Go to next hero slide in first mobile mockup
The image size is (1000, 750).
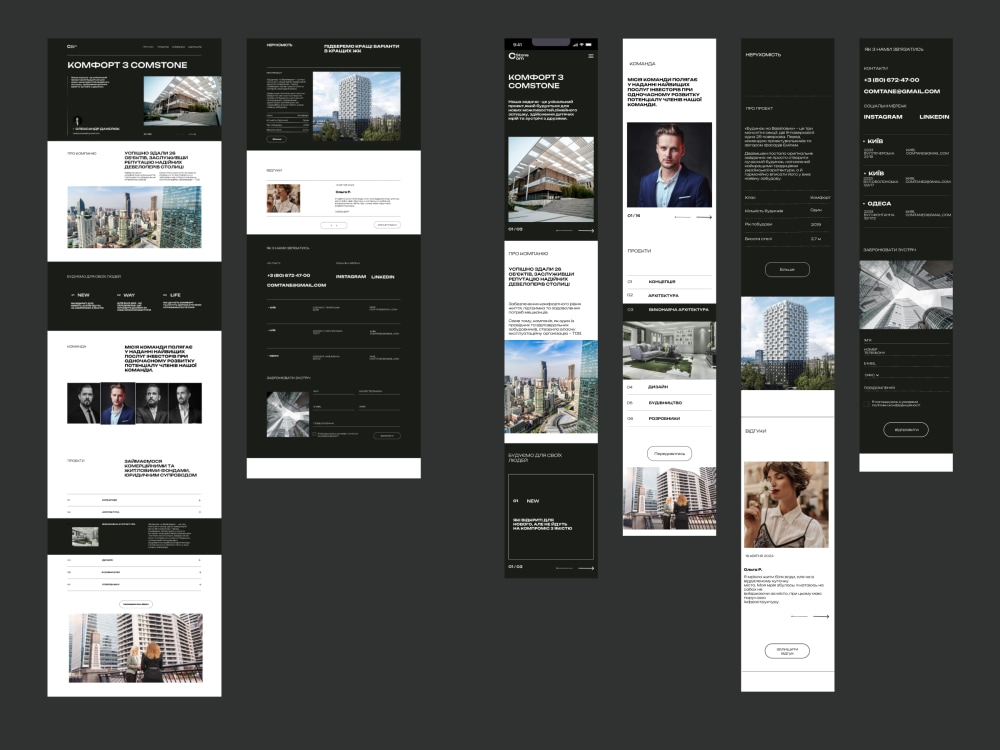(586, 230)
